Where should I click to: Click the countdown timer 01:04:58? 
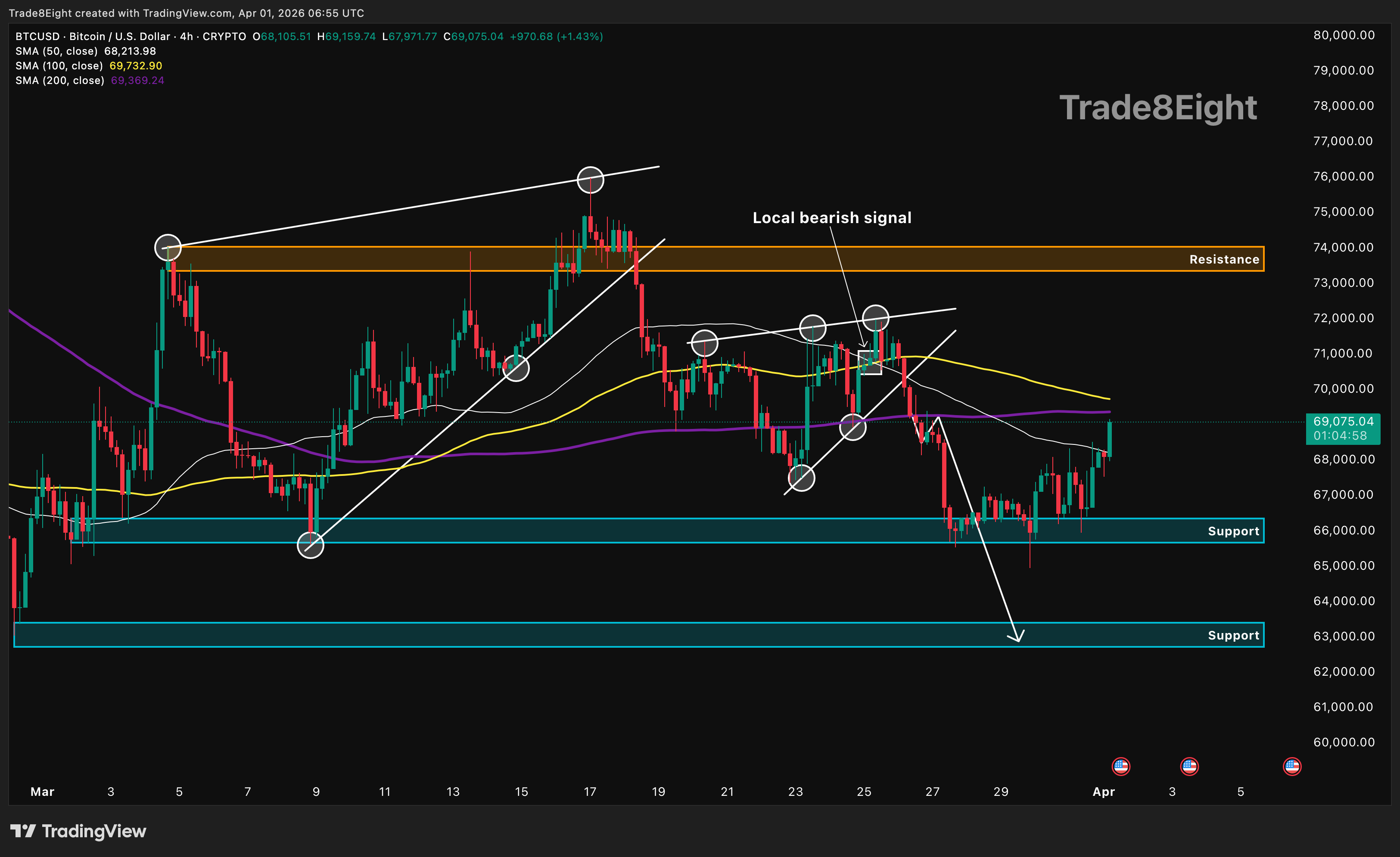click(1340, 435)
